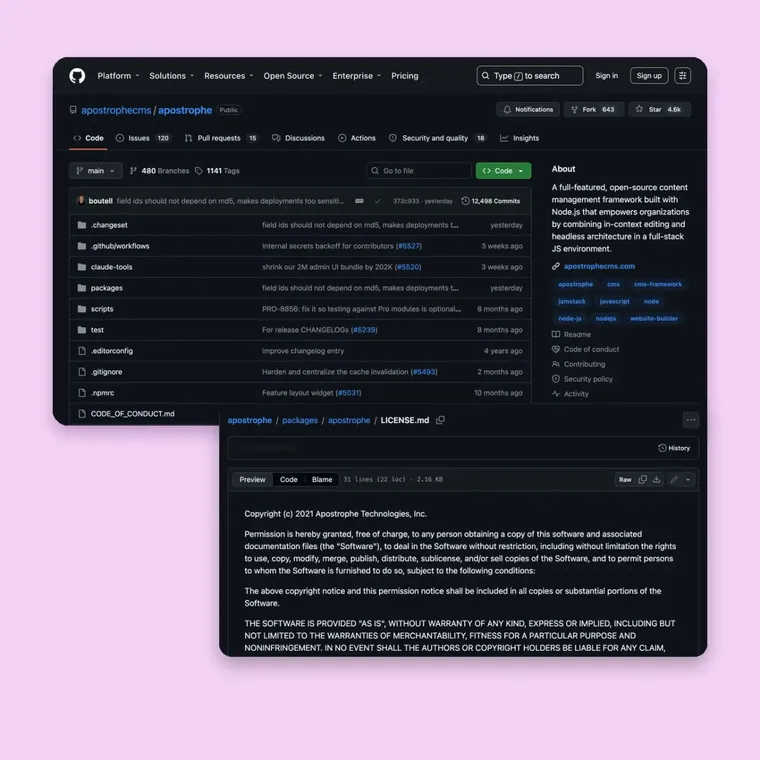Fork the repository with Fork 643

pyautogui.click(x=593, y=110)
